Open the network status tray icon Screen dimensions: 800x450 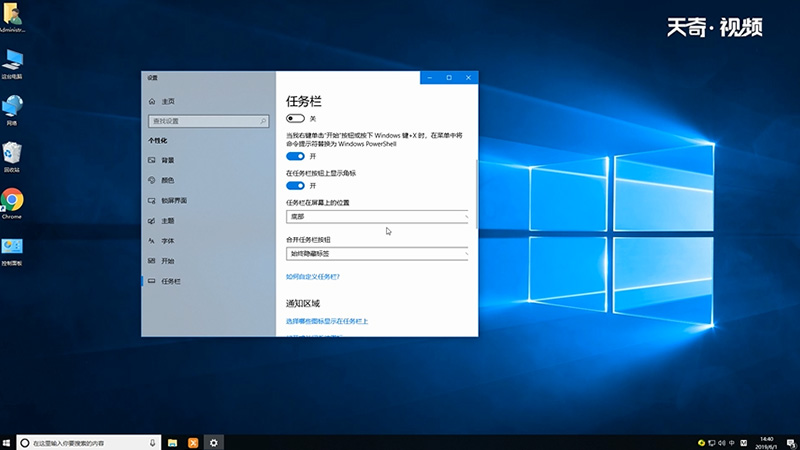(x=712, y=443)
